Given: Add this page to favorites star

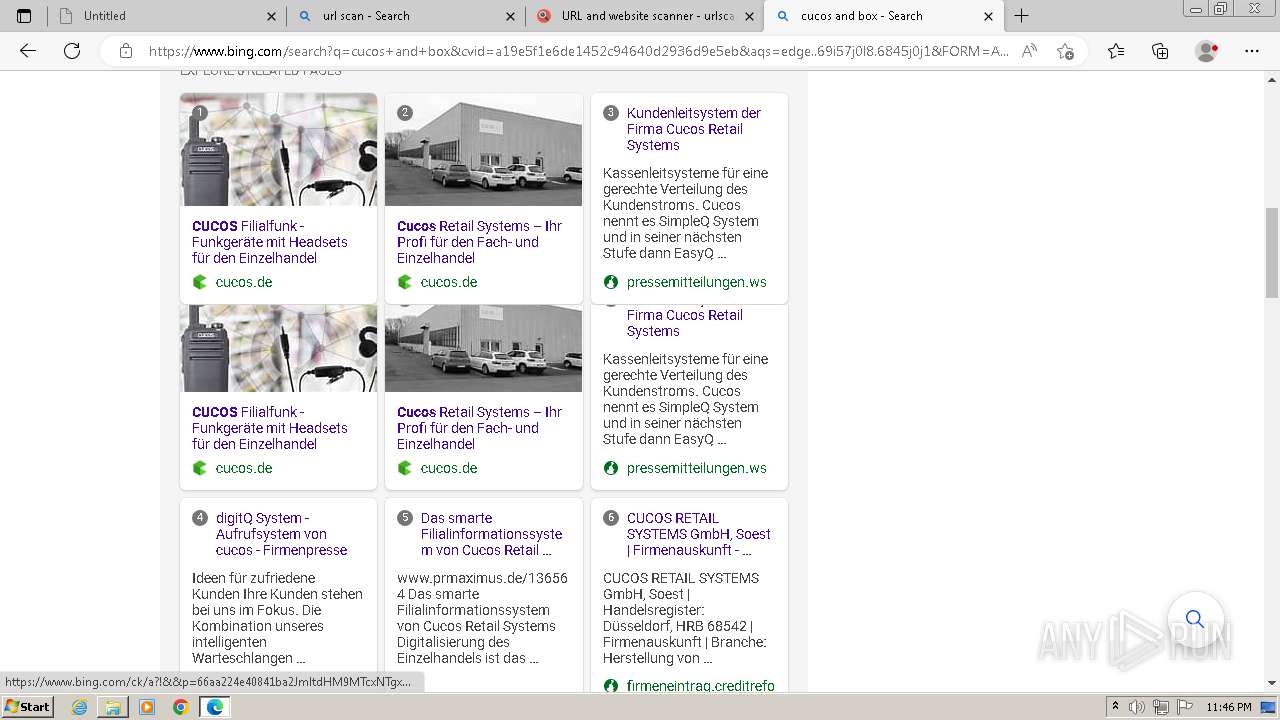Looking at the screenshot, I should tap(1065, 51).
